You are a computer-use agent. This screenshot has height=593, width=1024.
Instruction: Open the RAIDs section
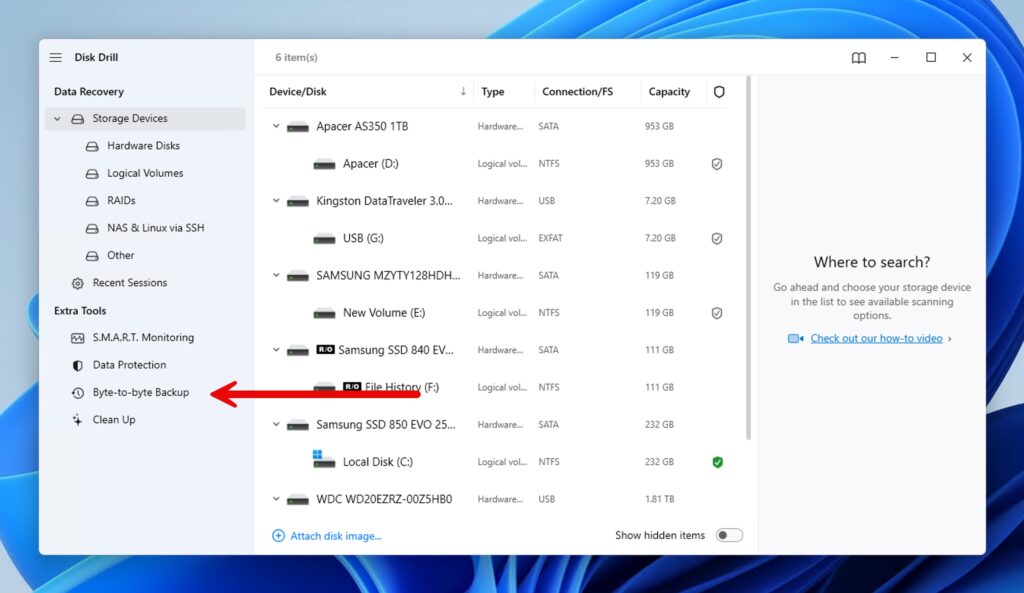[x=120, y=200]
